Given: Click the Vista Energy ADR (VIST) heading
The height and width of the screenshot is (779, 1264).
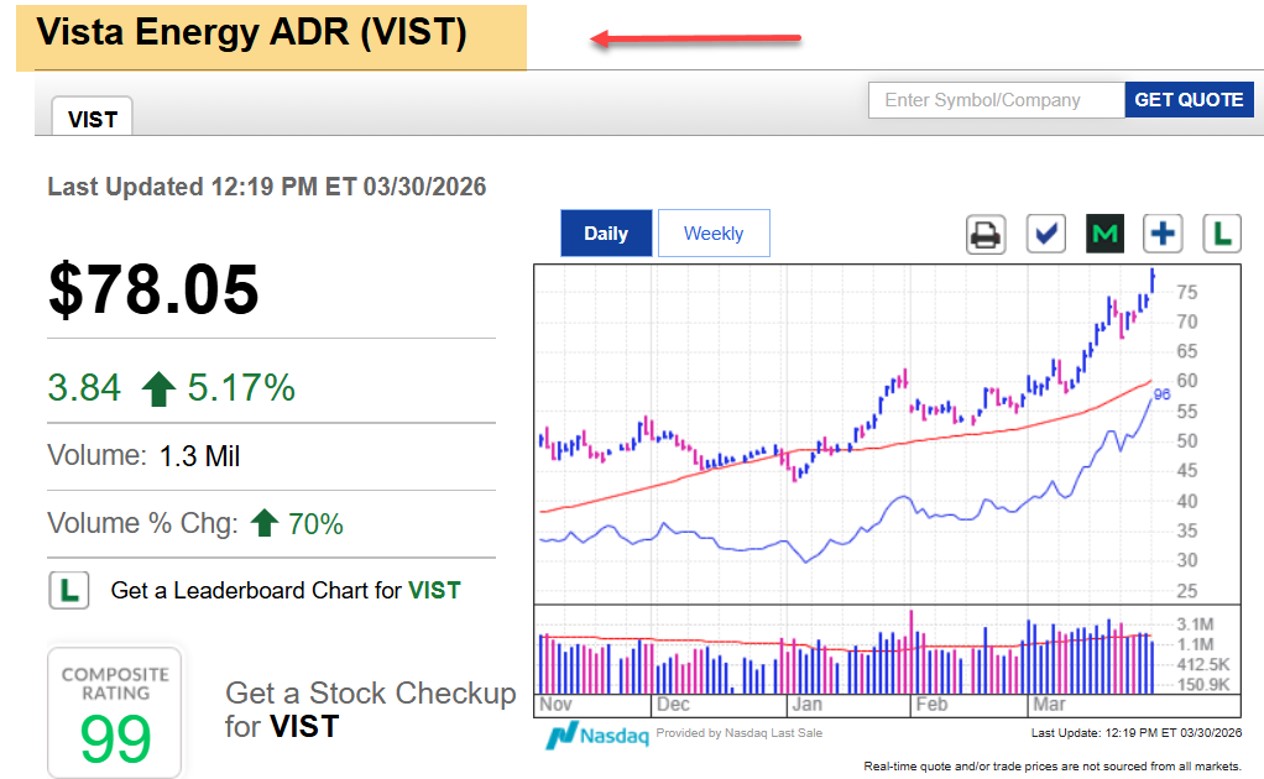Looking at the screenshot, I should 252,33.
